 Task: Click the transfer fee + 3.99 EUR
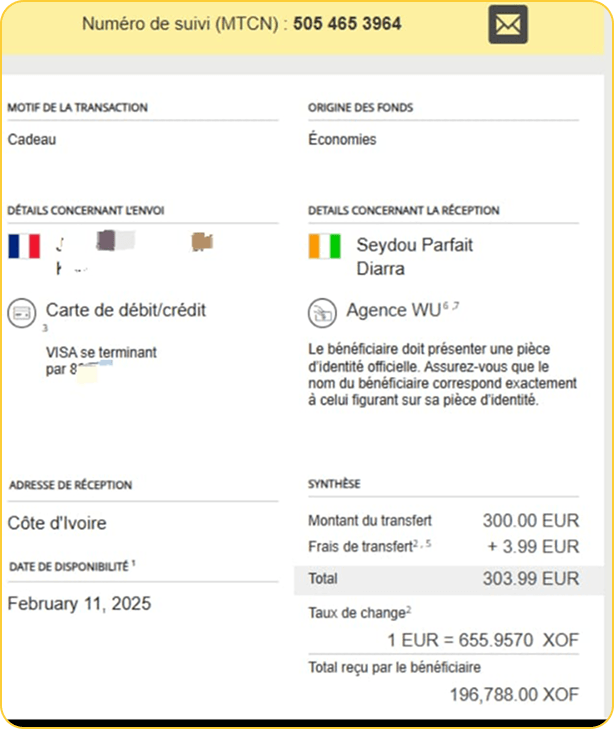tap(532, 546)
